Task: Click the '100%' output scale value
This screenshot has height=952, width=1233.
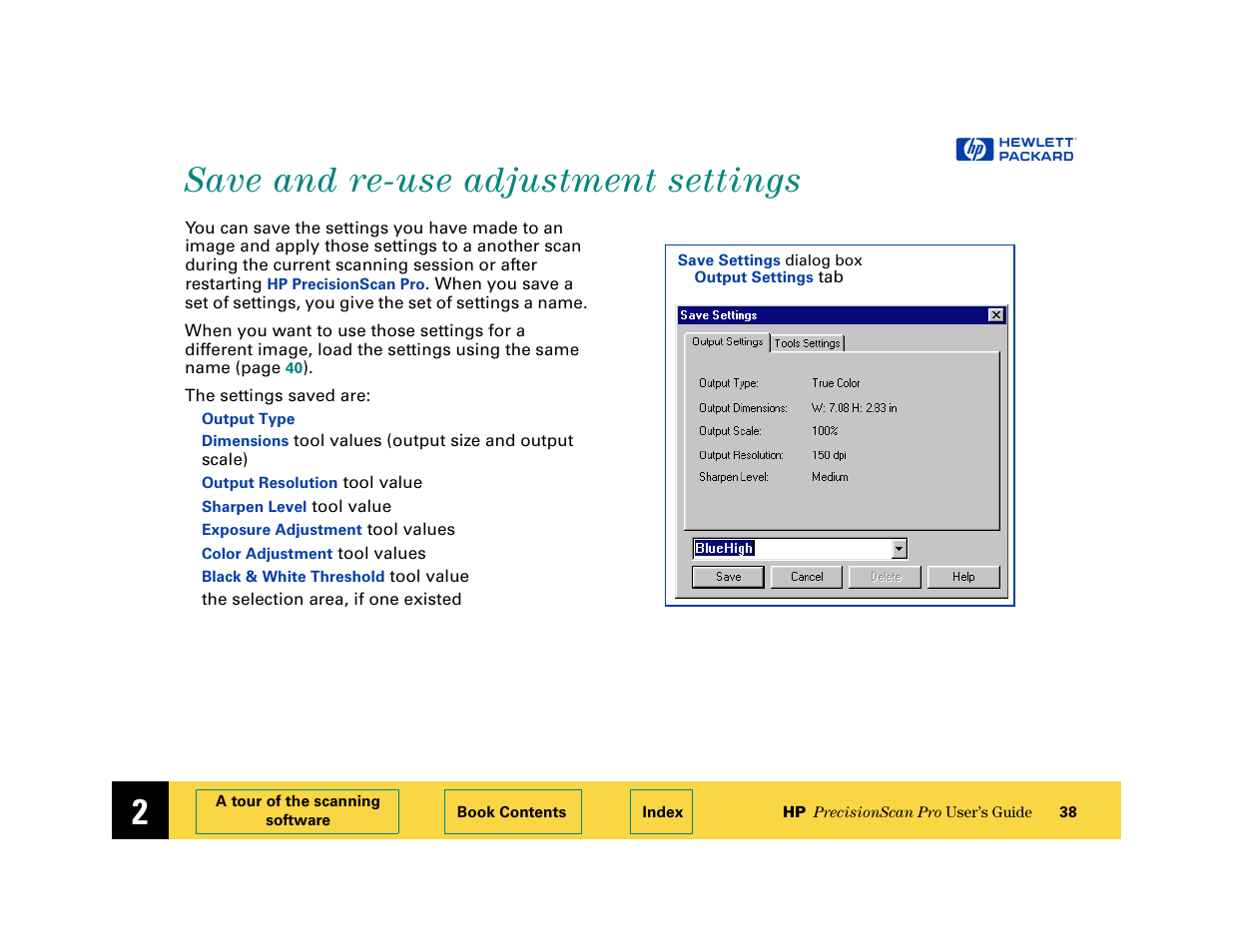Action: [825, 431]
